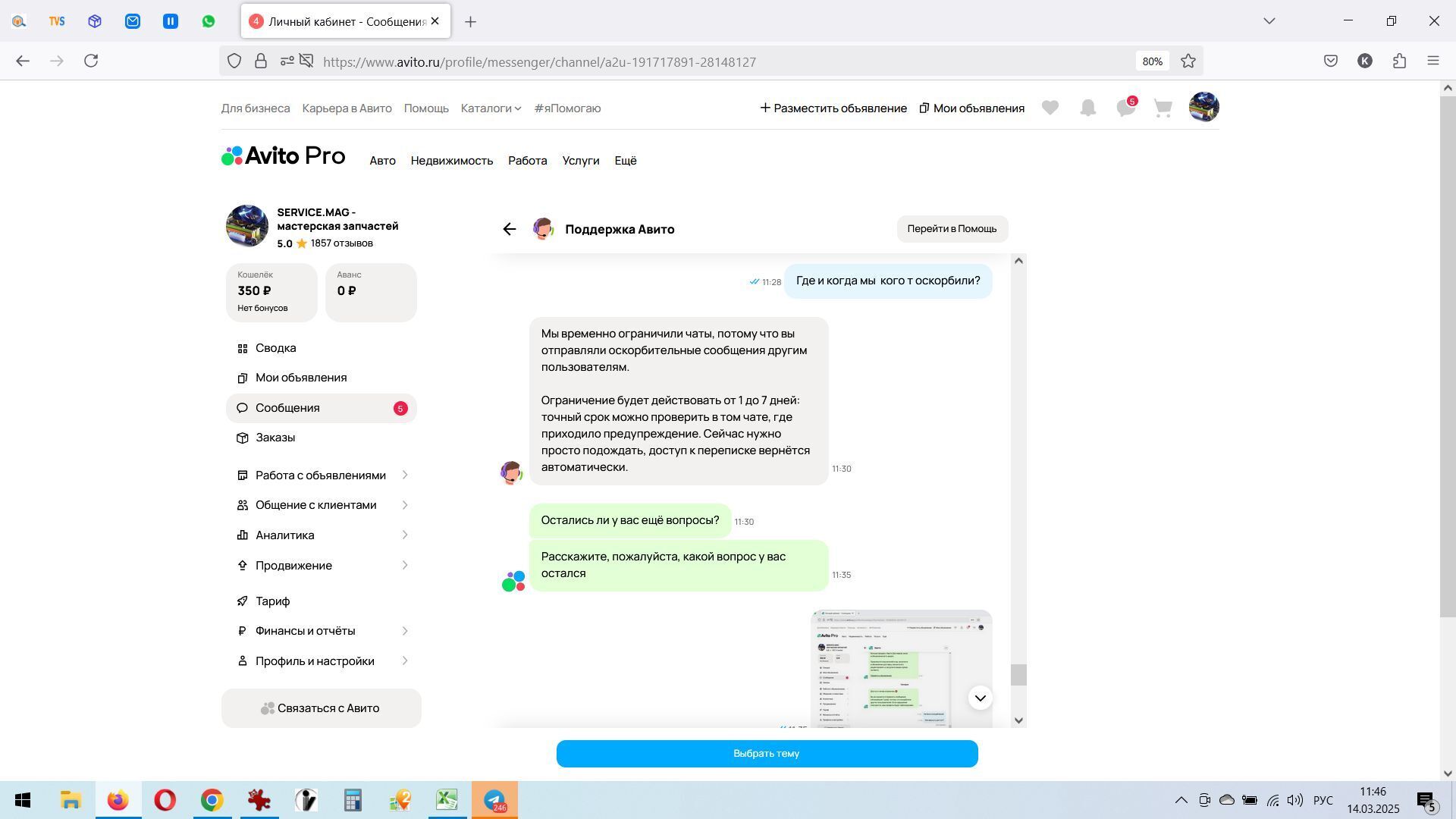1456x819 pixels.
Task: Open the Услуги category
Action: (581, 161)
